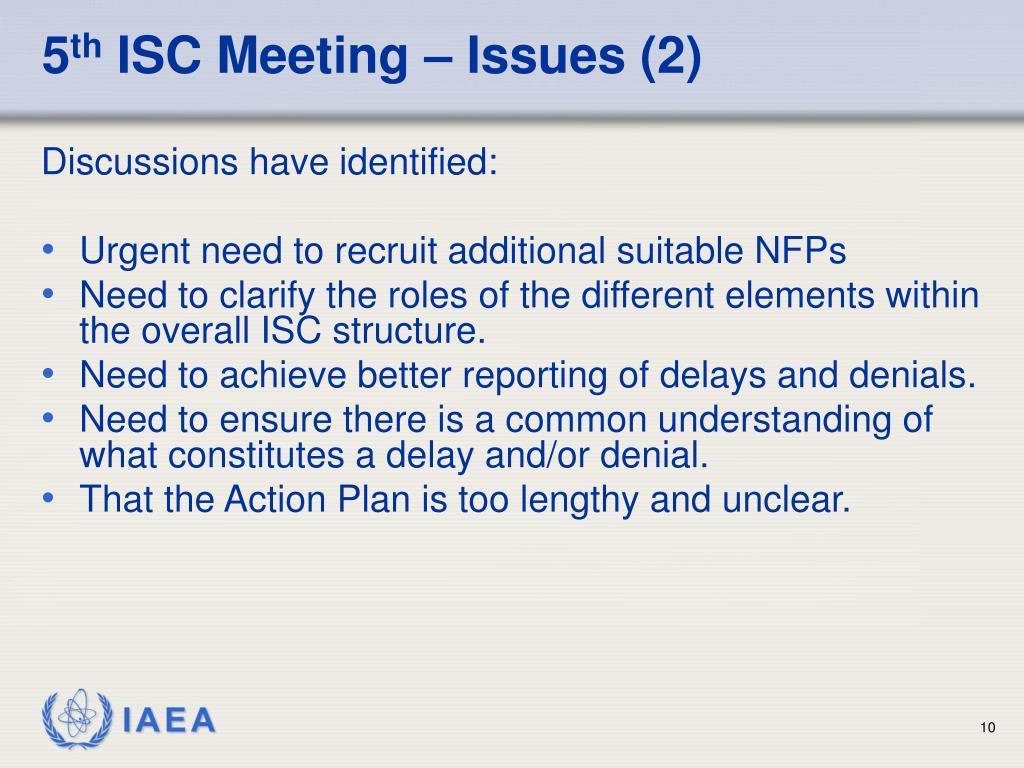The width and height of the screenshot is (1024, 768).
Task: Click the word 'NFPs' in first bullet
Action: point(800,250)
